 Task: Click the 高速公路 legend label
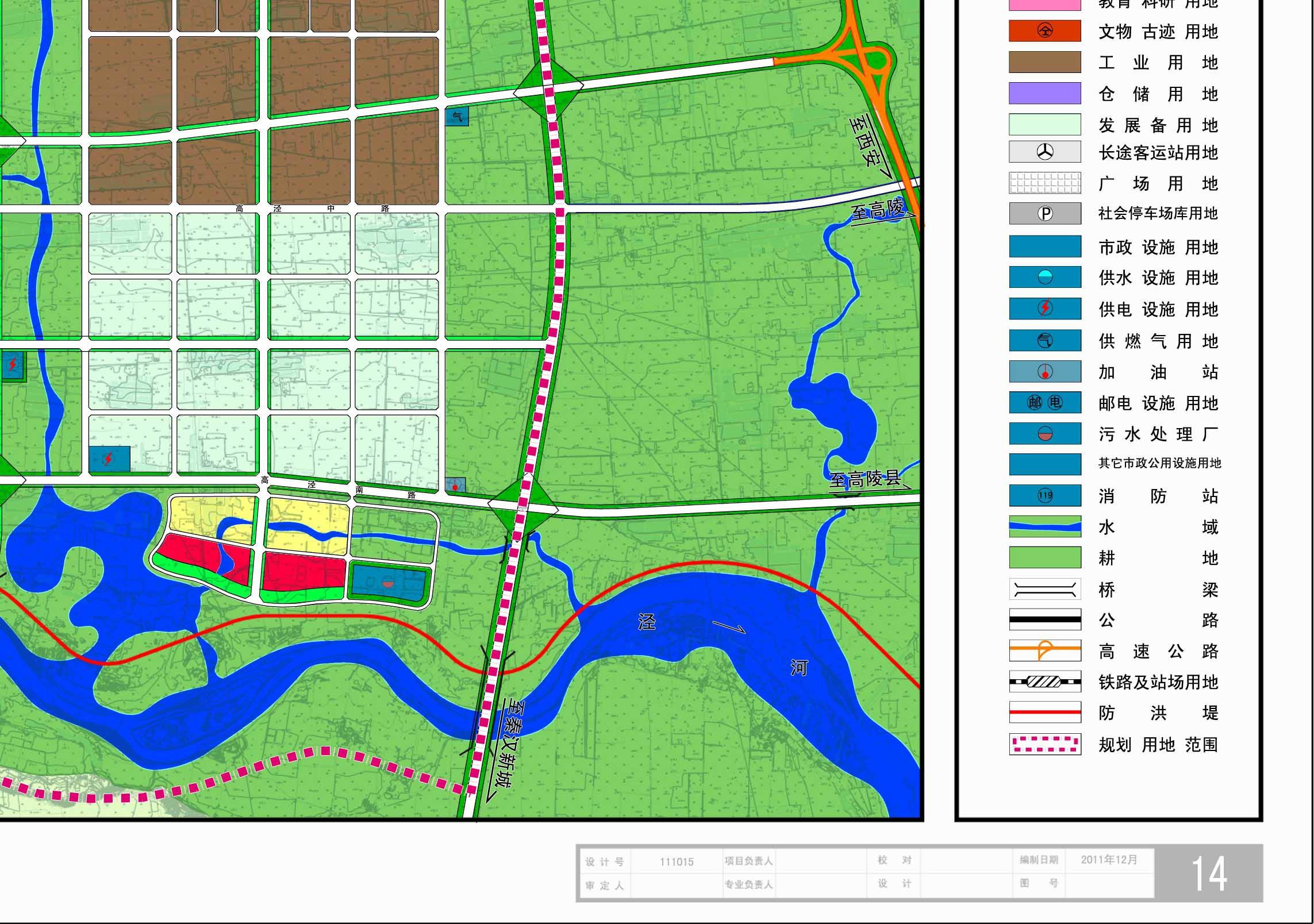click(1158, 651)
